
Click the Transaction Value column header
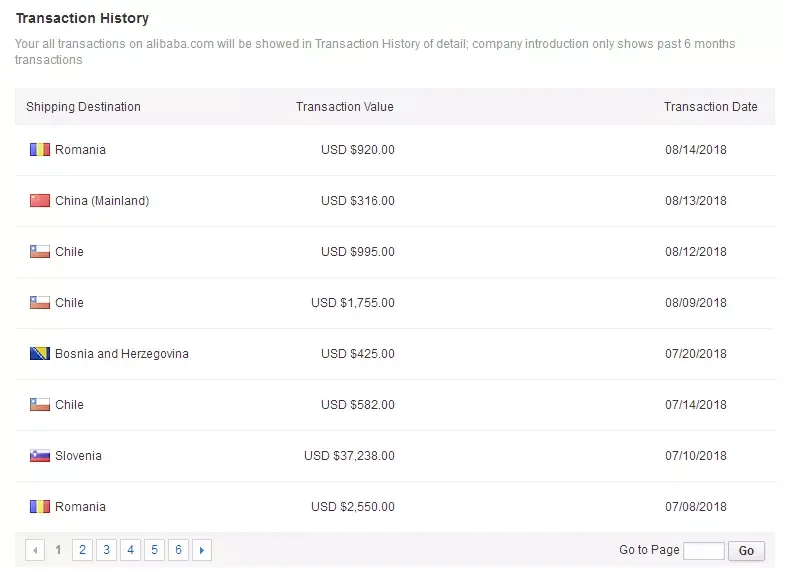[344, 107]
